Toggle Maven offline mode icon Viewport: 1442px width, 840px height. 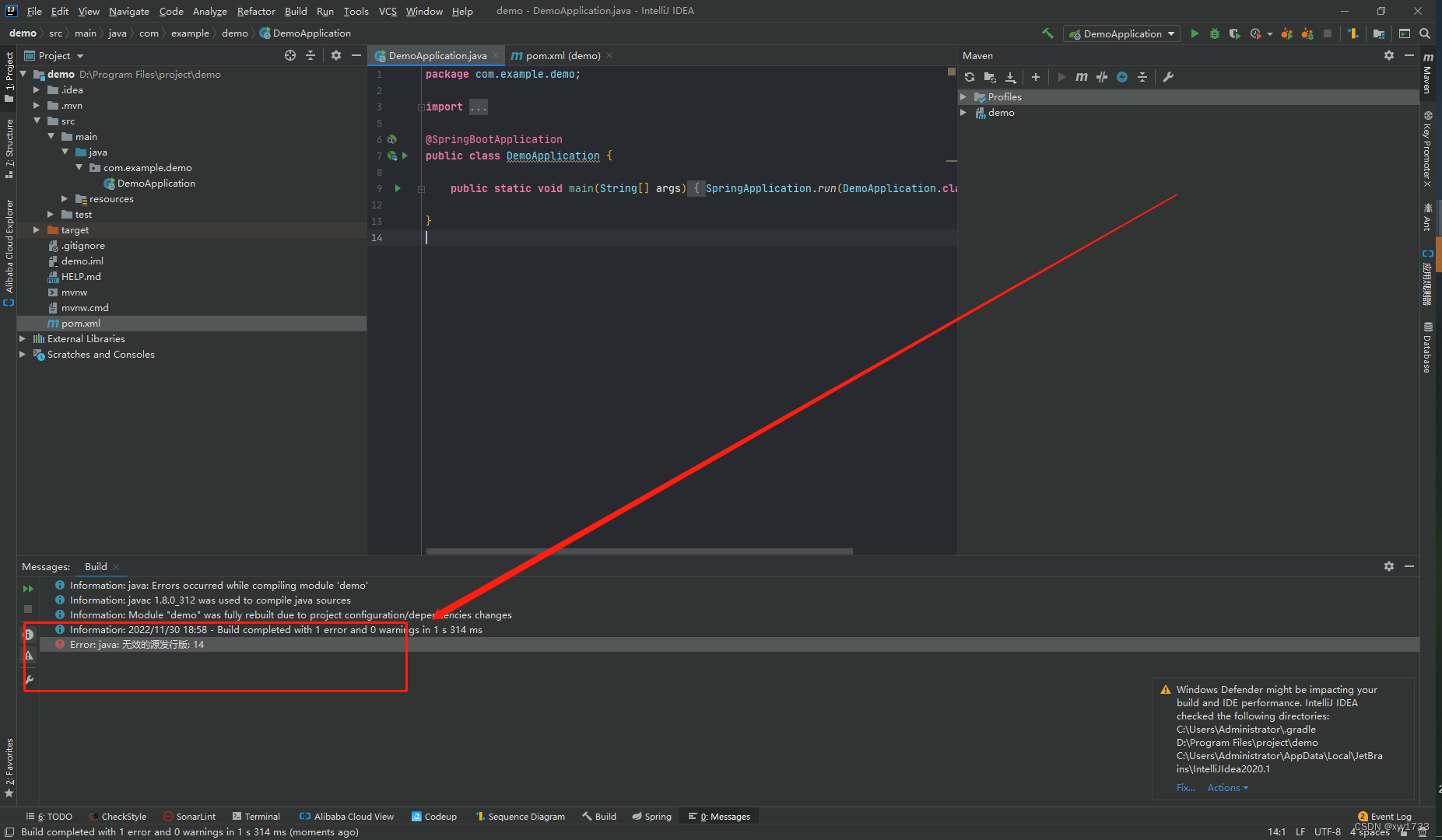coord(1102,77)
